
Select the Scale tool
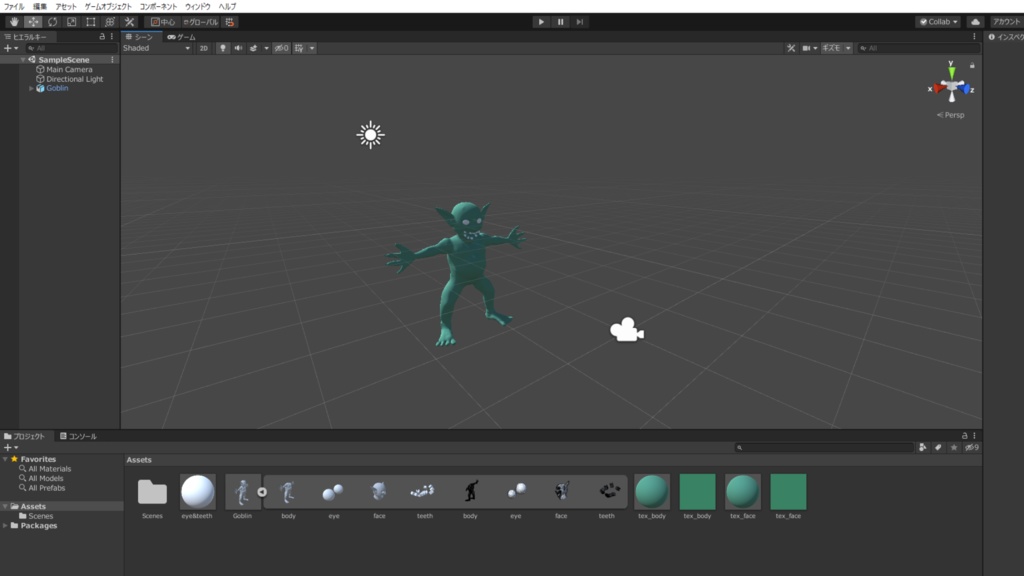[71, 22]
